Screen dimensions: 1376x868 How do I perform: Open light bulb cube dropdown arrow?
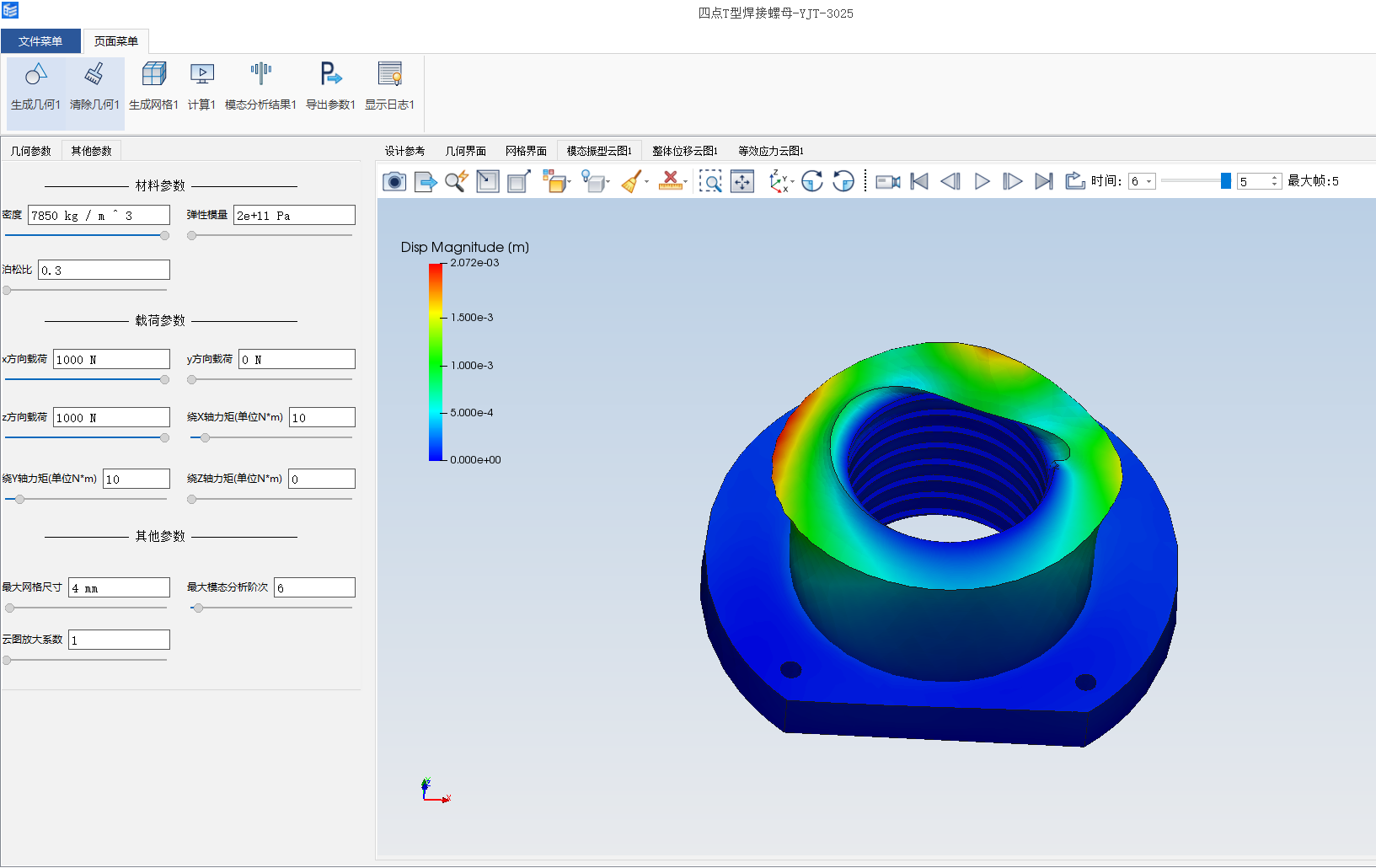tap(608, 182)
